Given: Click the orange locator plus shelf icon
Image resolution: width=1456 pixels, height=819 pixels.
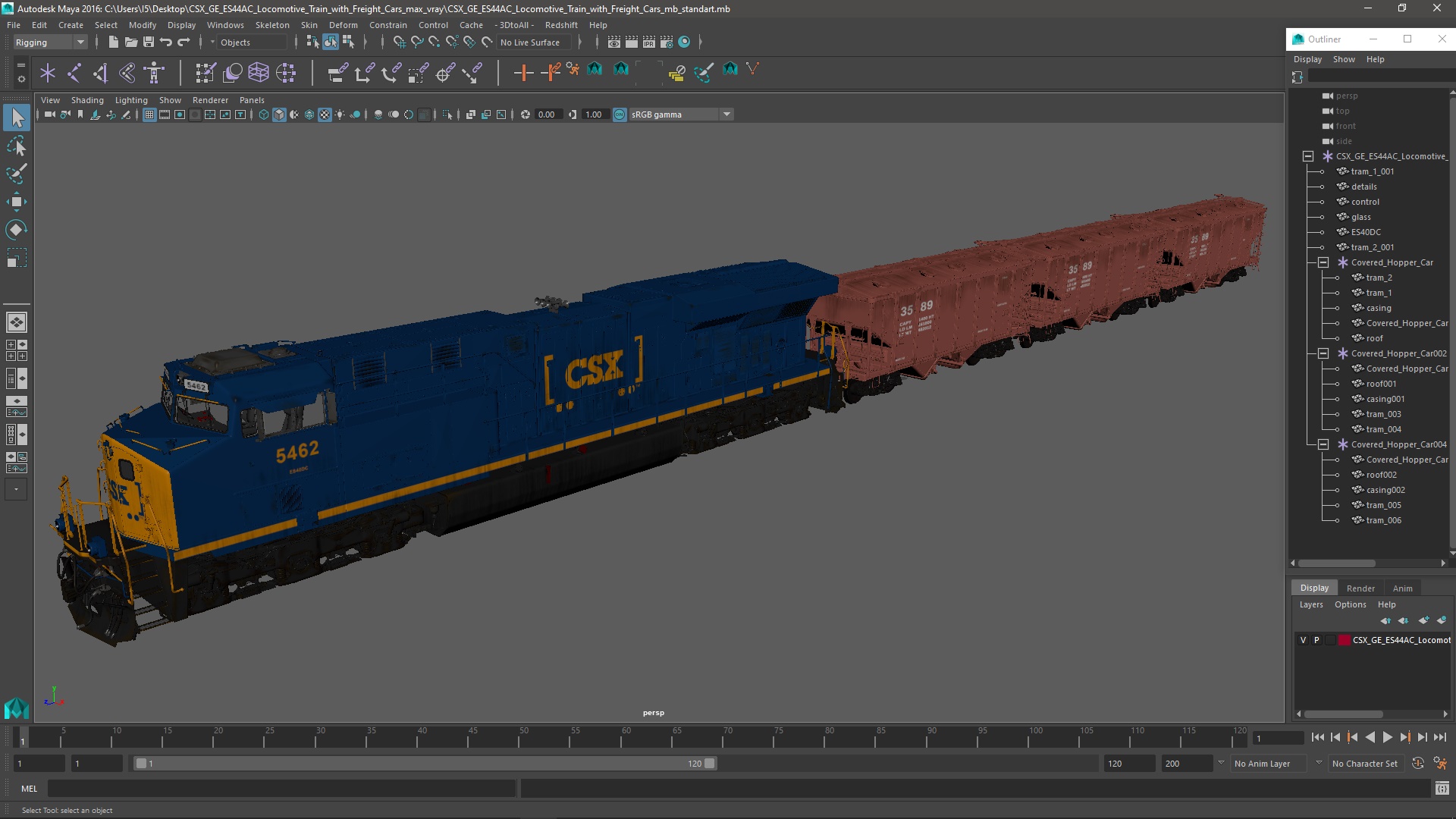Looking at the screenshot, I should [x=523, y=73].
